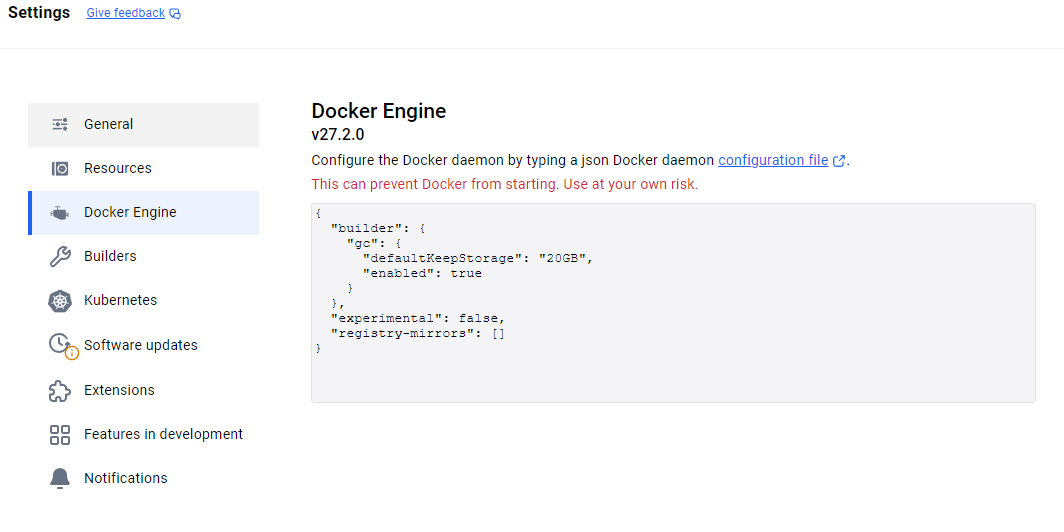Open the Software updates tab
Screen dimensions: 1064x532
click(143, 345)
